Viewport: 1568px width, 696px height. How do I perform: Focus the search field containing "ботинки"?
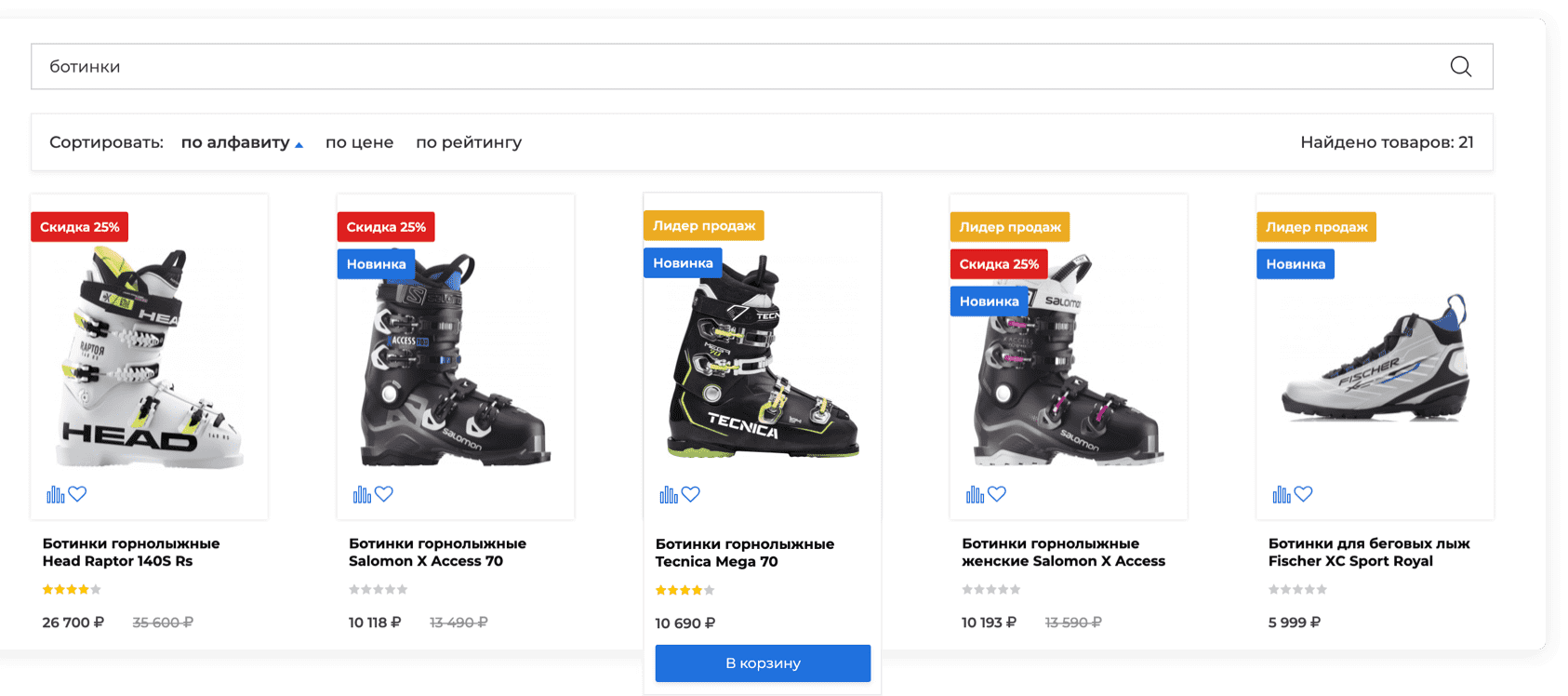tap(725, 67)
